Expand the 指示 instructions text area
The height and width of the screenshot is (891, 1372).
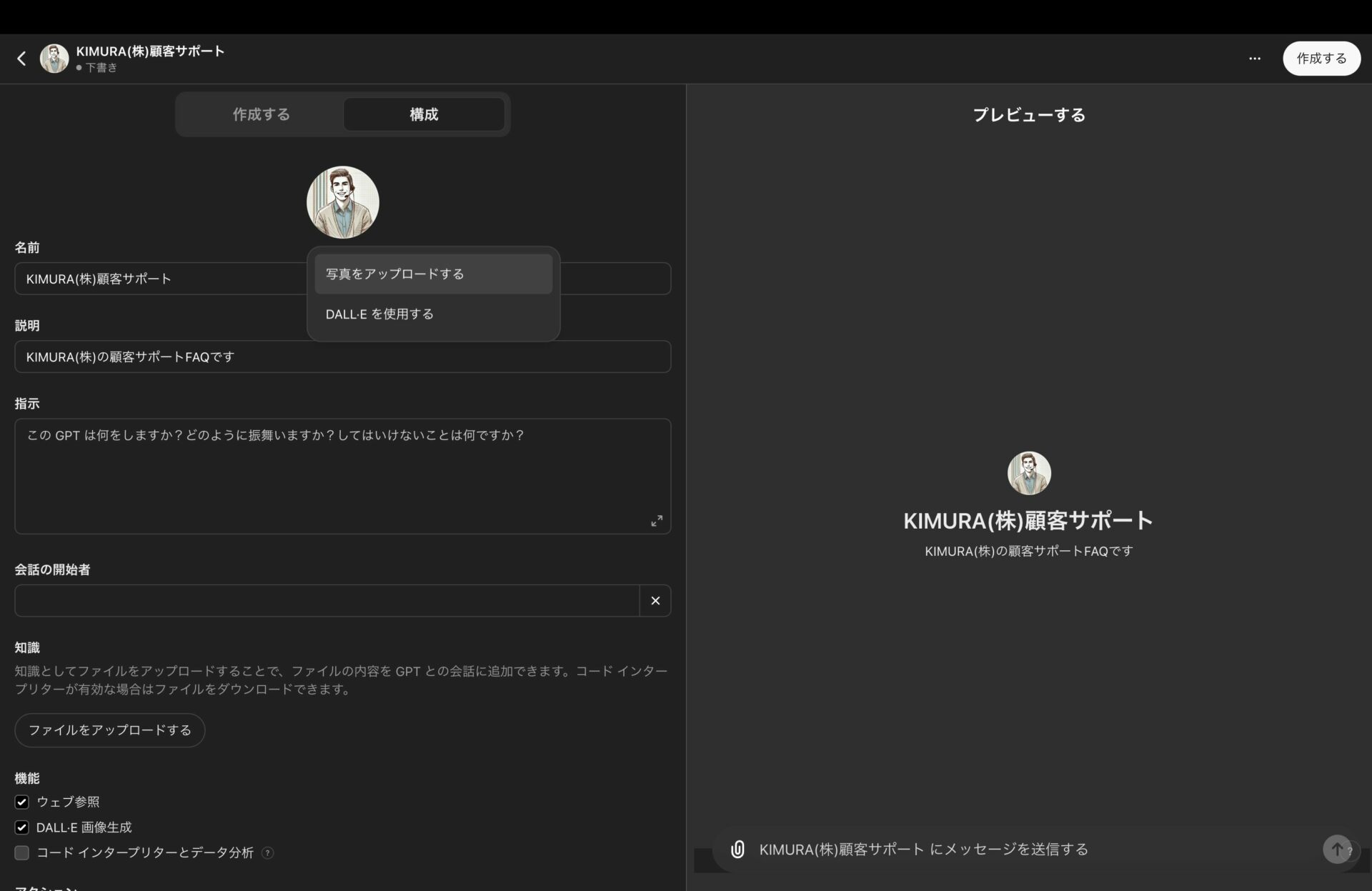point(656,521)
